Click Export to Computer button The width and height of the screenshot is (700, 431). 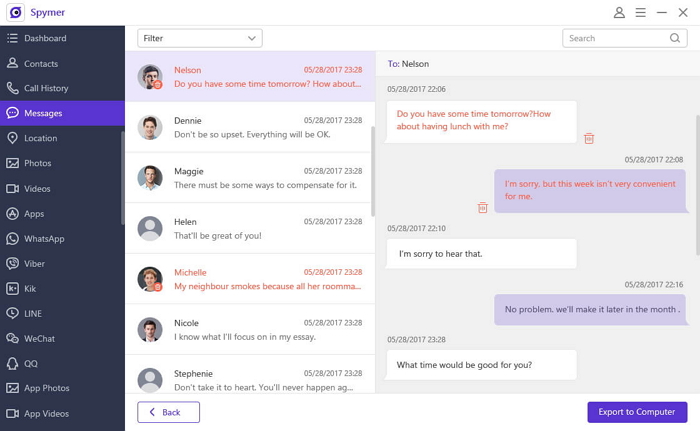coord(637,412)
